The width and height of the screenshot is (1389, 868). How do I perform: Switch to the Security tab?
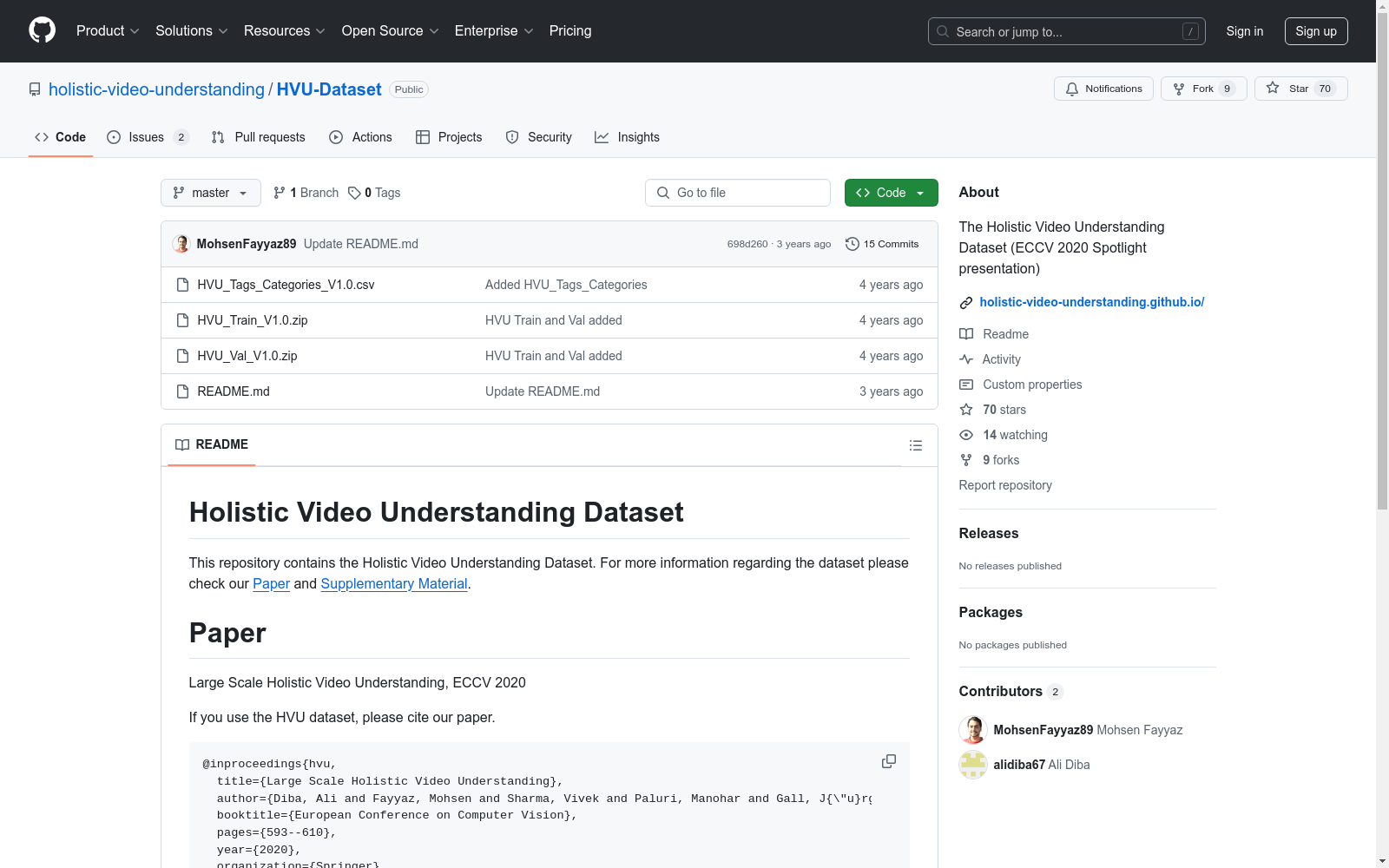click(x=538, y=137)
